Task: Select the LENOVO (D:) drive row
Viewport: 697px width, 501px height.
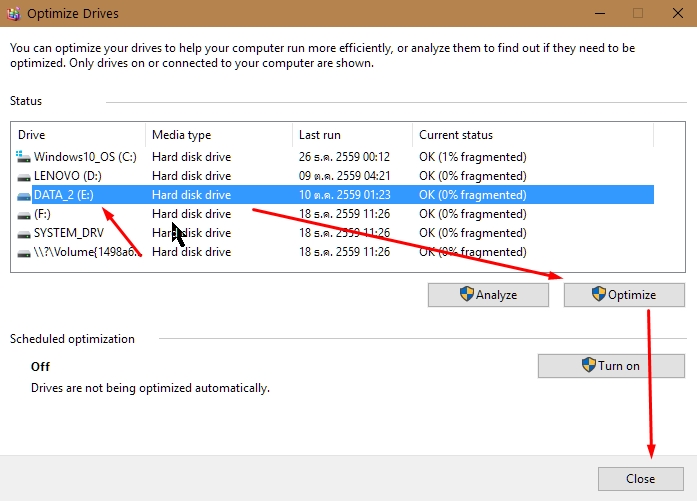Action: pyautogui.click(x=333, y=176)
